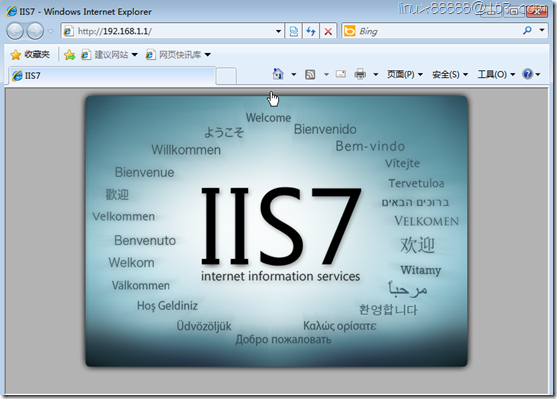Open recent pages dropdown next to Forward
557x399 pixels.
coord(50,31)
